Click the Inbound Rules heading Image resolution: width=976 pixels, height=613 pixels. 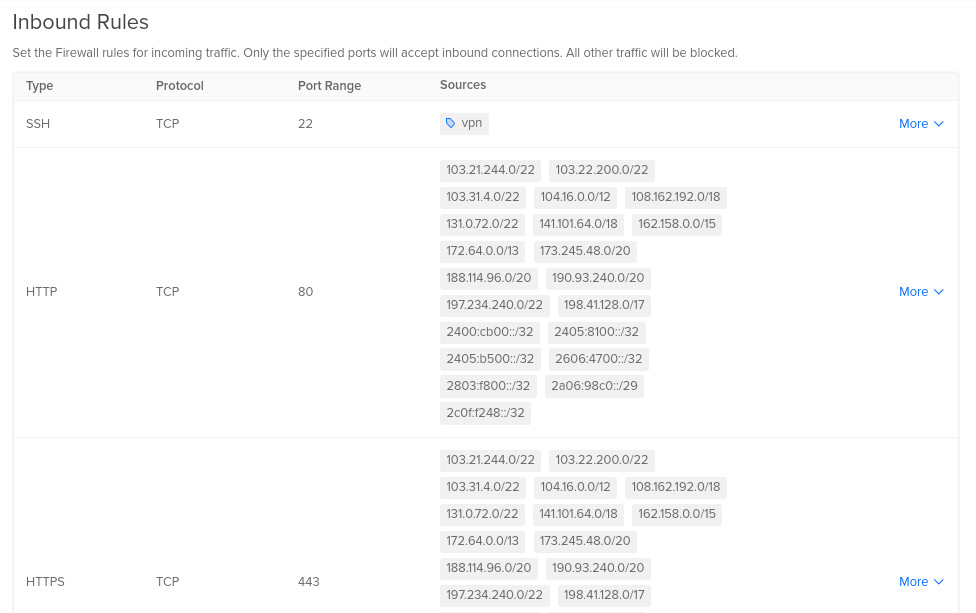[x=80, y=22]
